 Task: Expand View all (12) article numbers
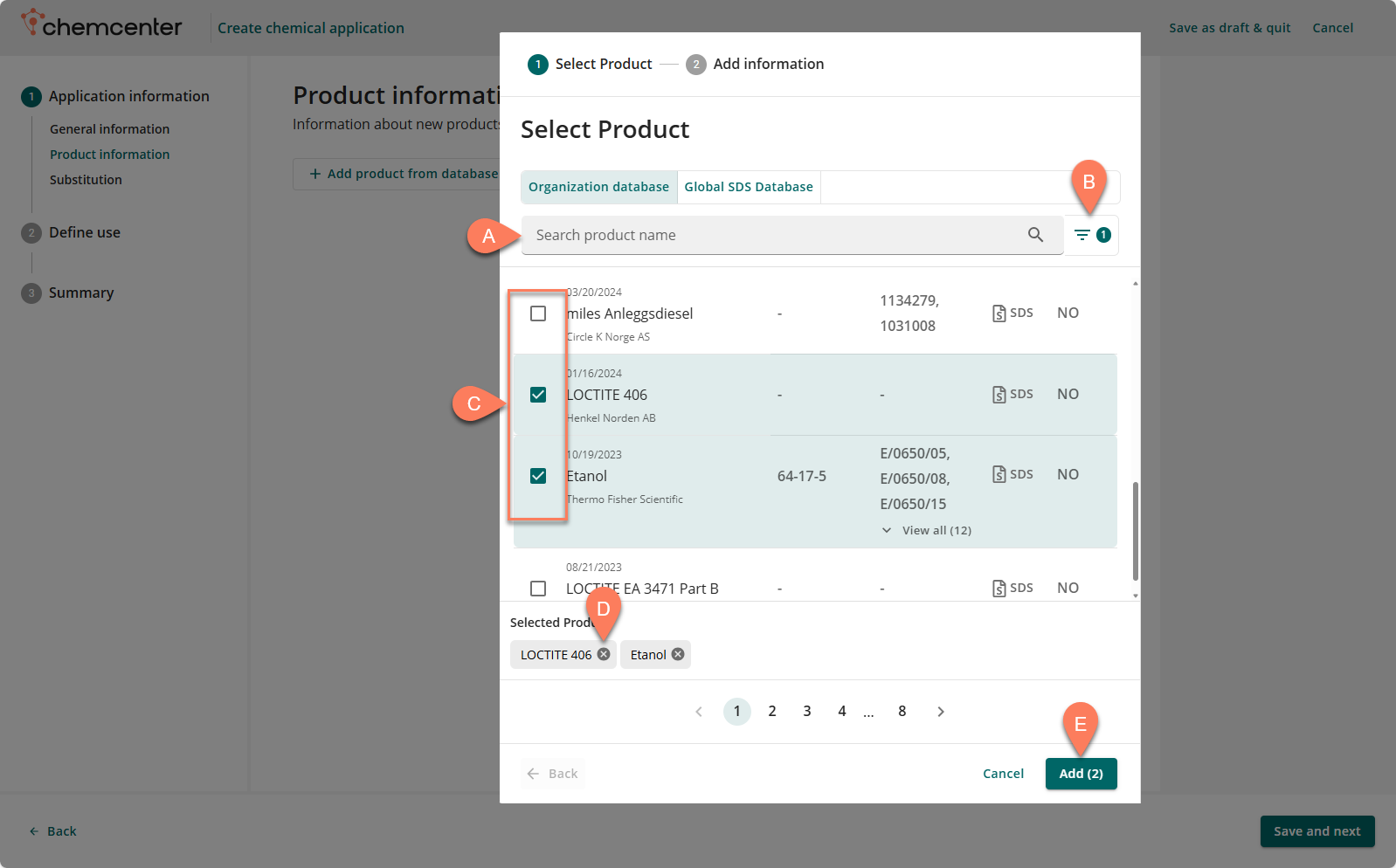[x=927, y=531]
